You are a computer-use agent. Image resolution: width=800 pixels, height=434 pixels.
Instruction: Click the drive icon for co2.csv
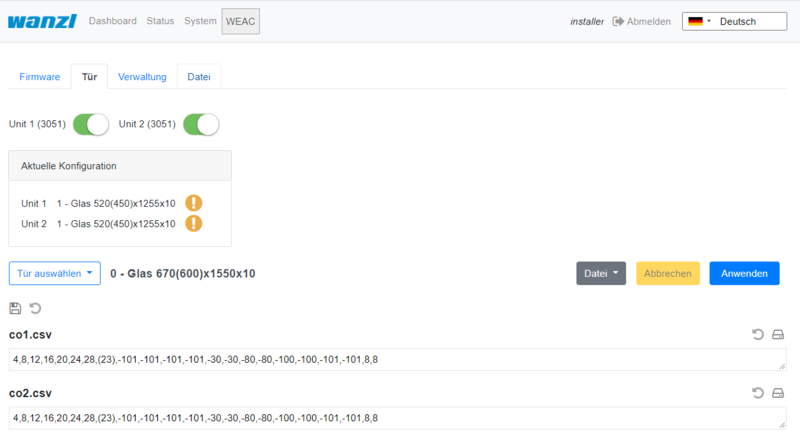[x=778, y=393]
